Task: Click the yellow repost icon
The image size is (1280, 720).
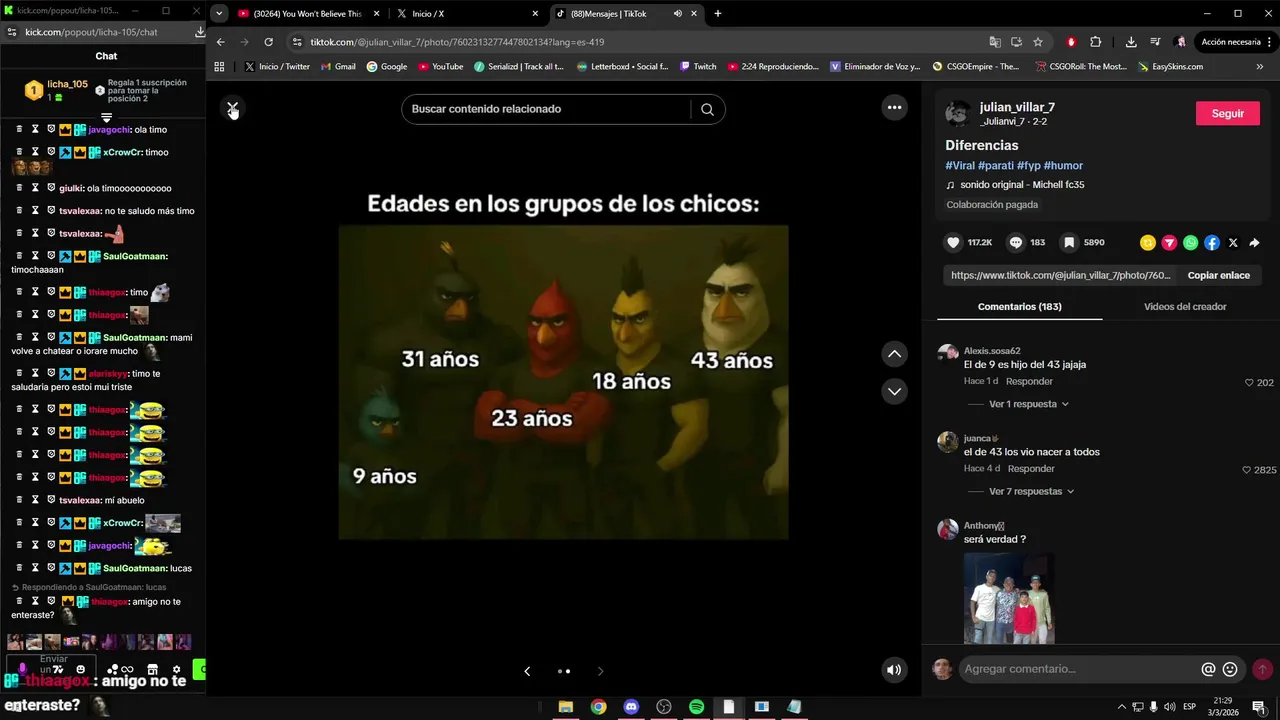Action: 1148,242
